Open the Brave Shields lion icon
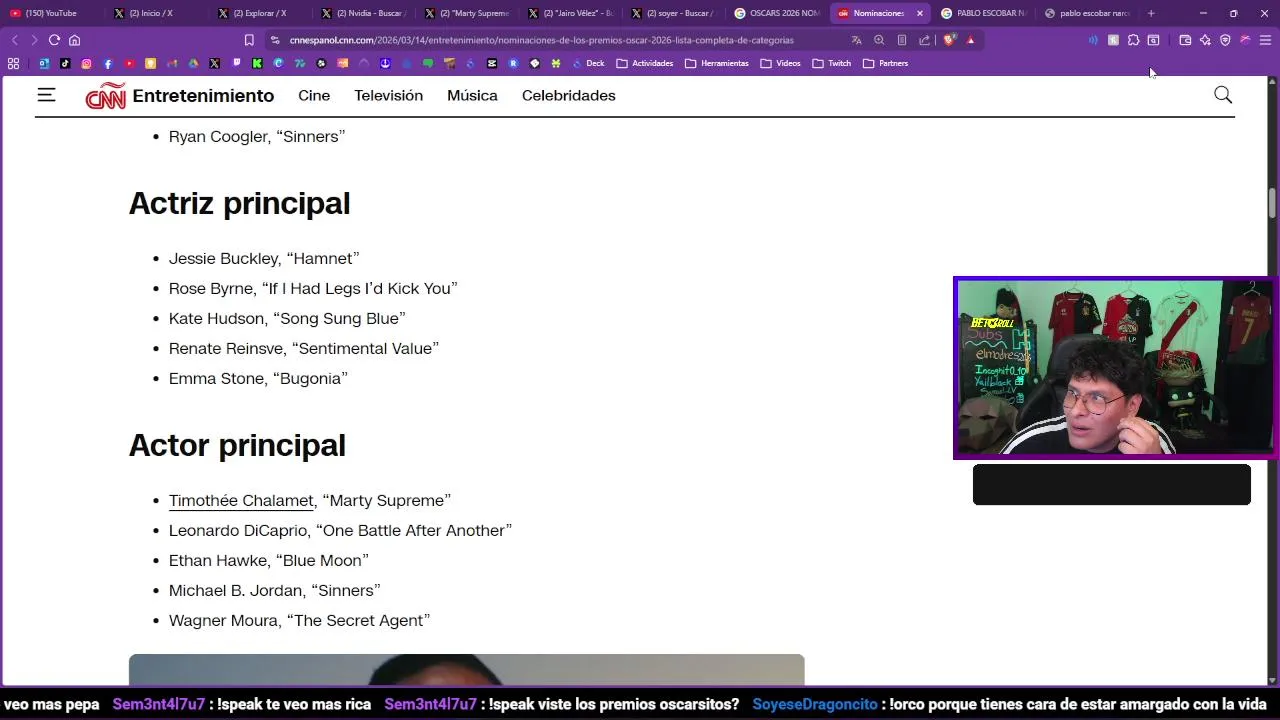Viewport: 1280px width, 720px height. tap(949, 40)
